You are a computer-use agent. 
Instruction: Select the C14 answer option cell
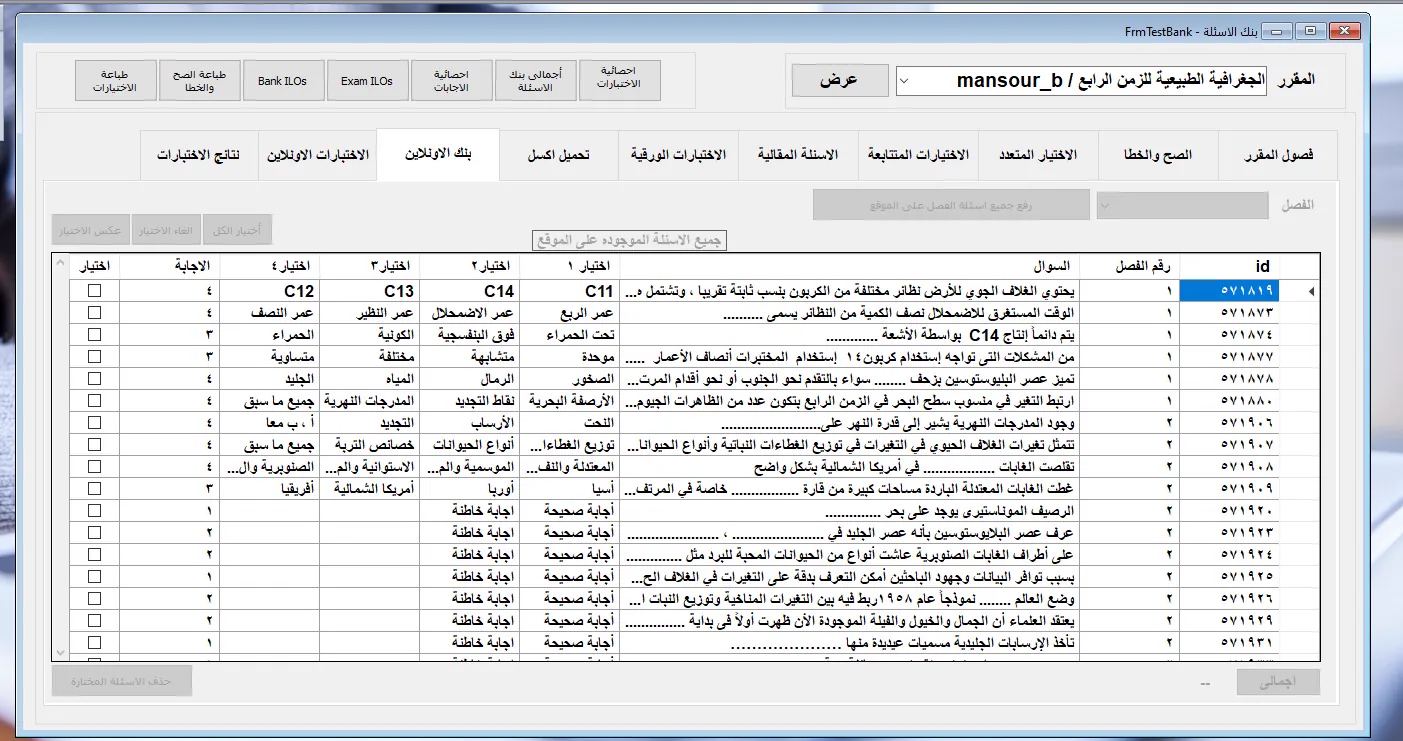[470, 290]
